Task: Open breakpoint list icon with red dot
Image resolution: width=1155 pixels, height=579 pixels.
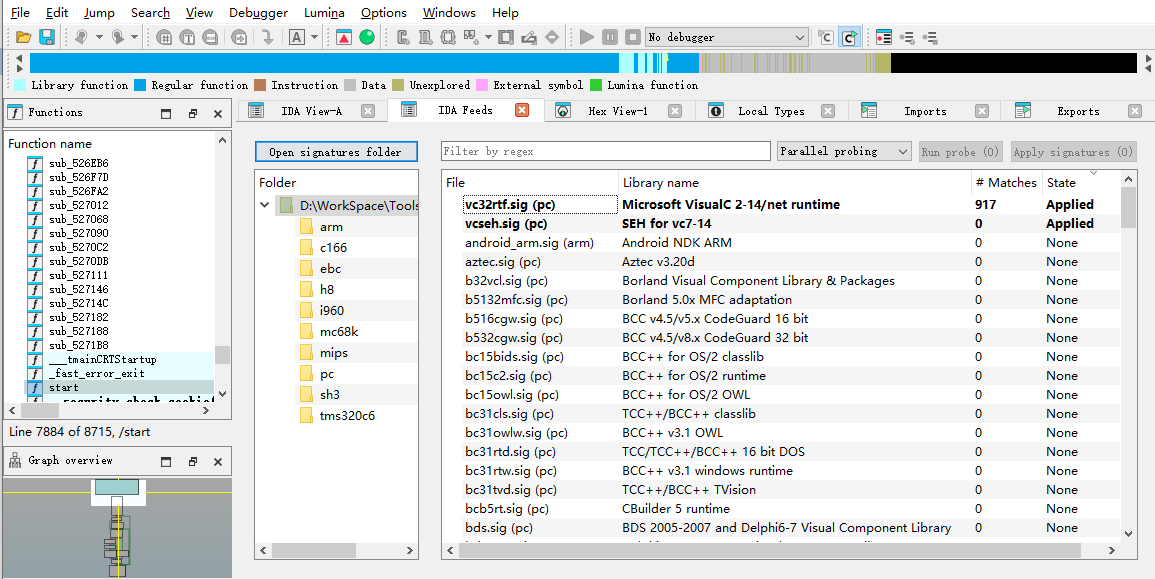Action: point(885,37)
